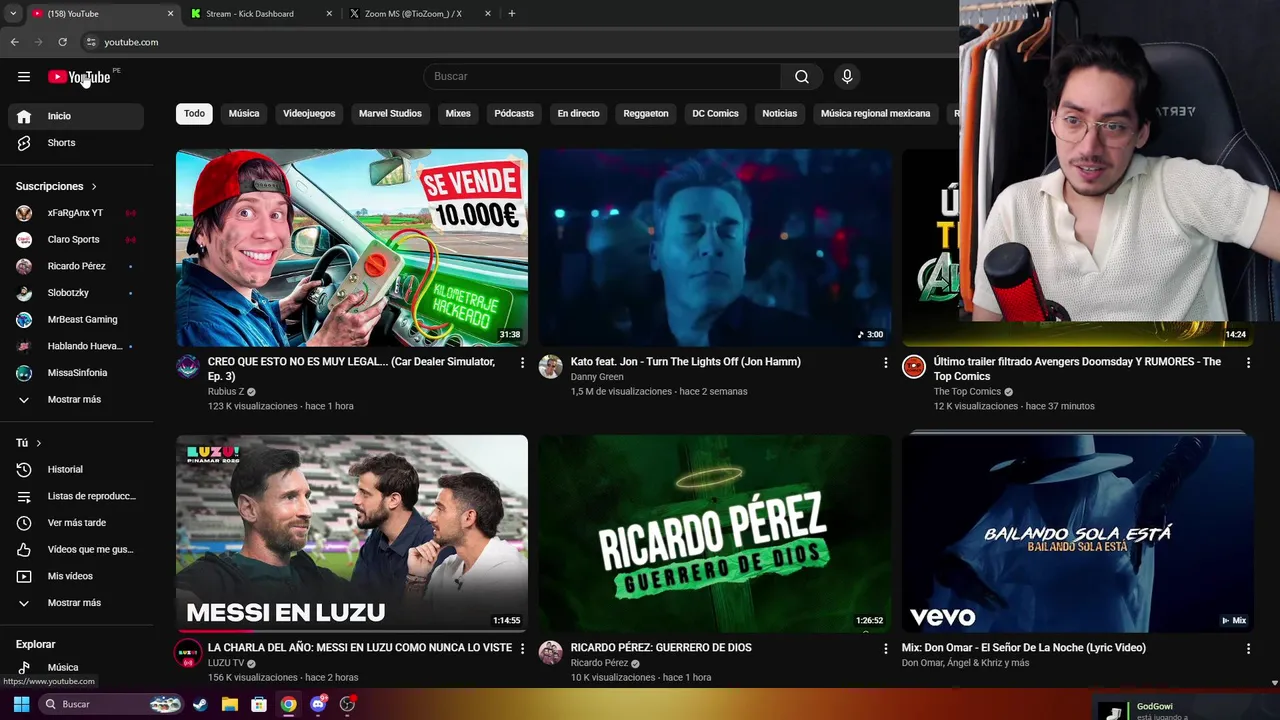The height and width of the screenshot is (720, 1280).
Task: Open Windows Start menu
Action: [21, 704]
